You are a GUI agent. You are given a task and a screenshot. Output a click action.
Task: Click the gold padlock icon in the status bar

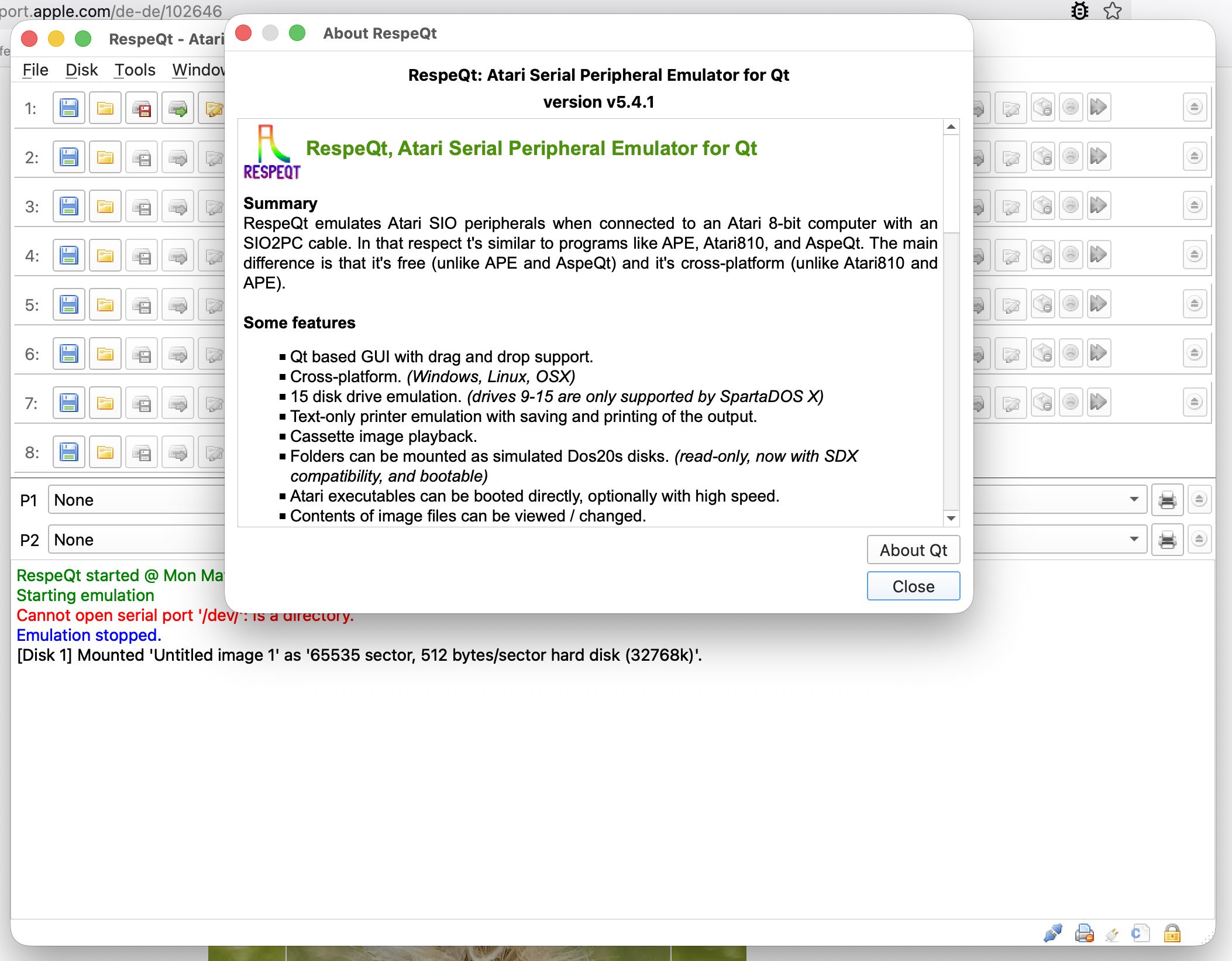point(1172,933)
